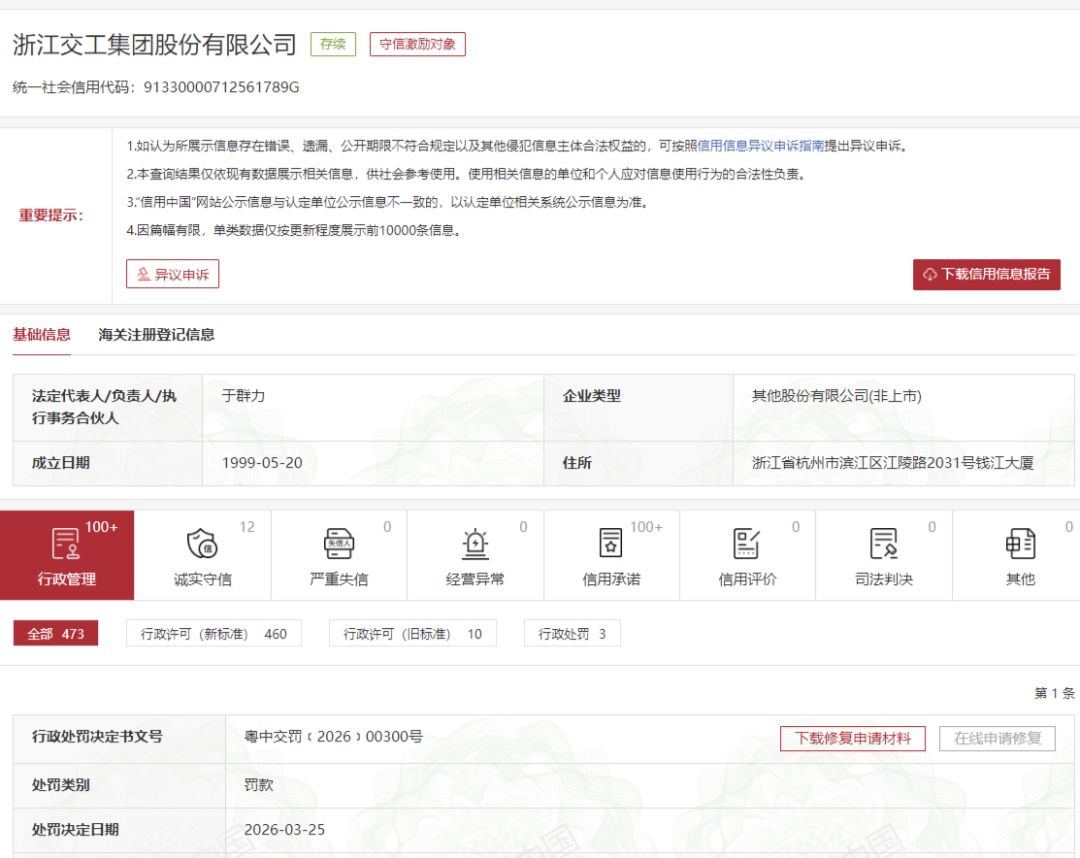Click the 守信激励对象 badge

[417, 45]
